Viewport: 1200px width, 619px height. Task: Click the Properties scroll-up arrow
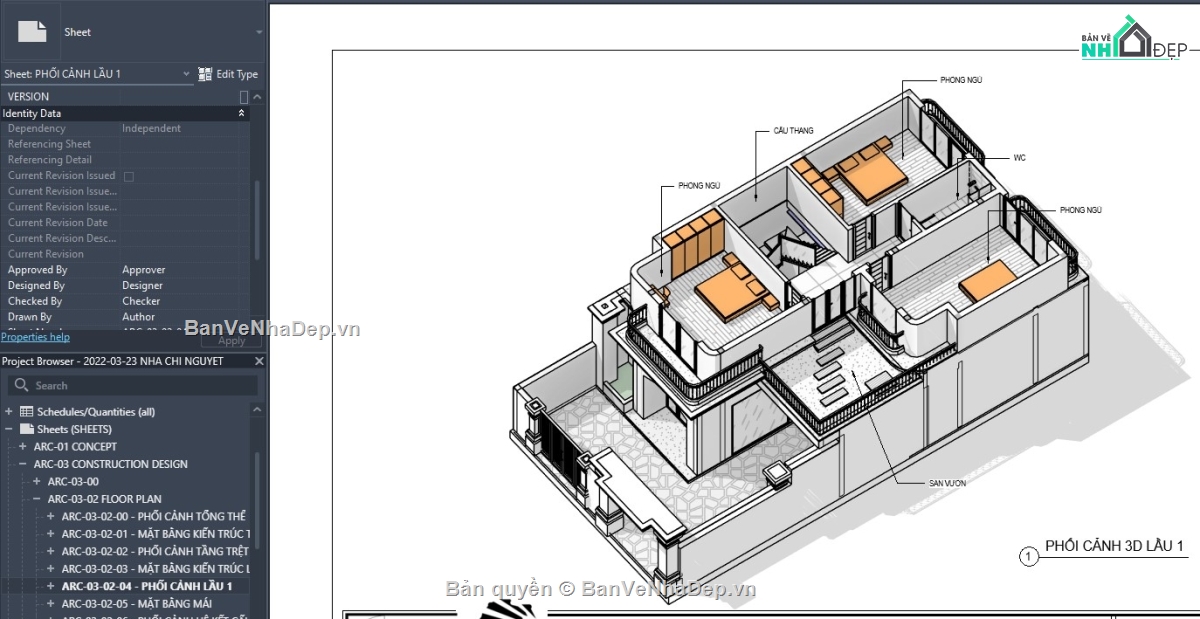(257, 97)
